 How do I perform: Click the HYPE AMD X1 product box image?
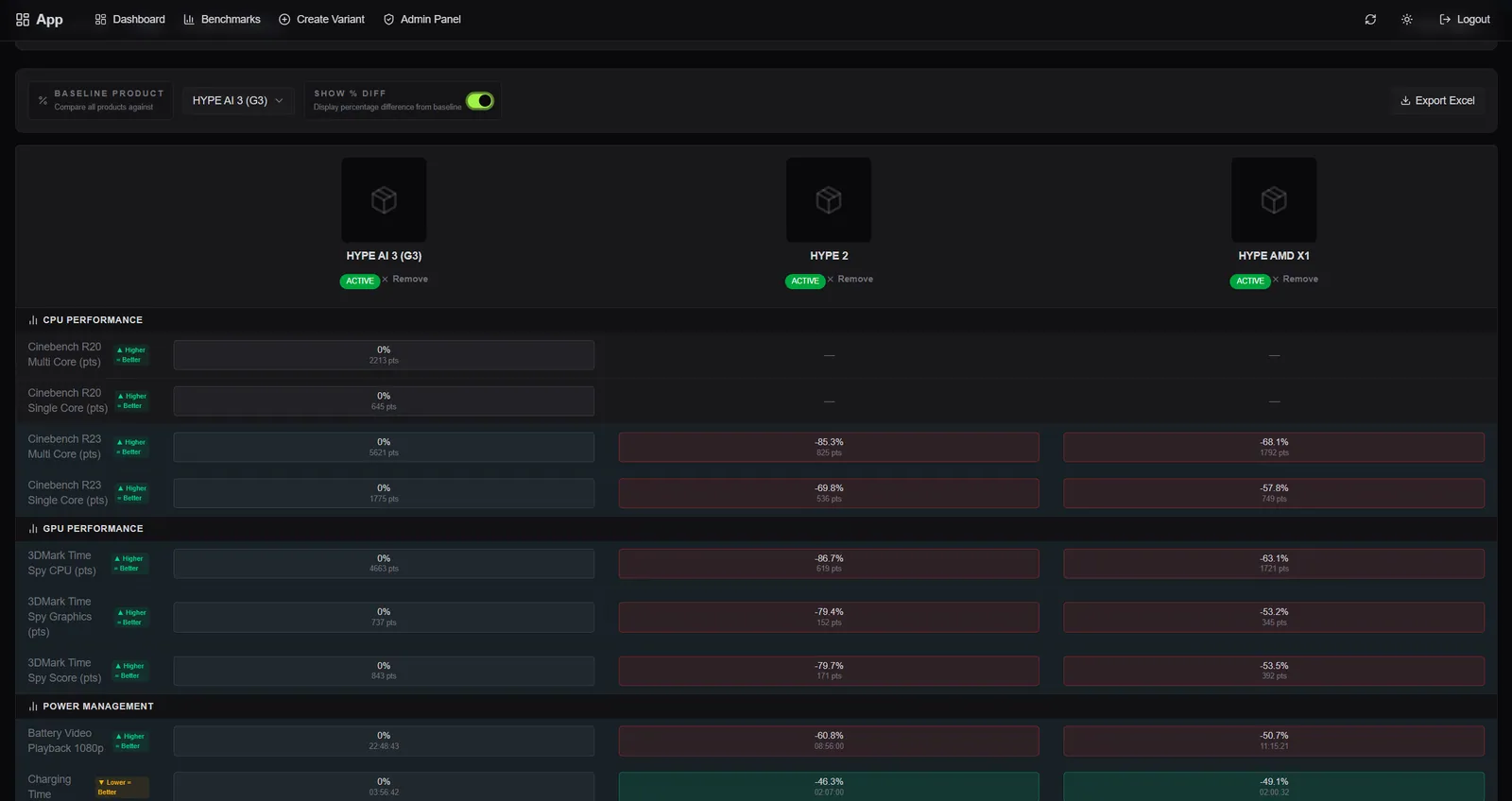[x=1274, y=200]
